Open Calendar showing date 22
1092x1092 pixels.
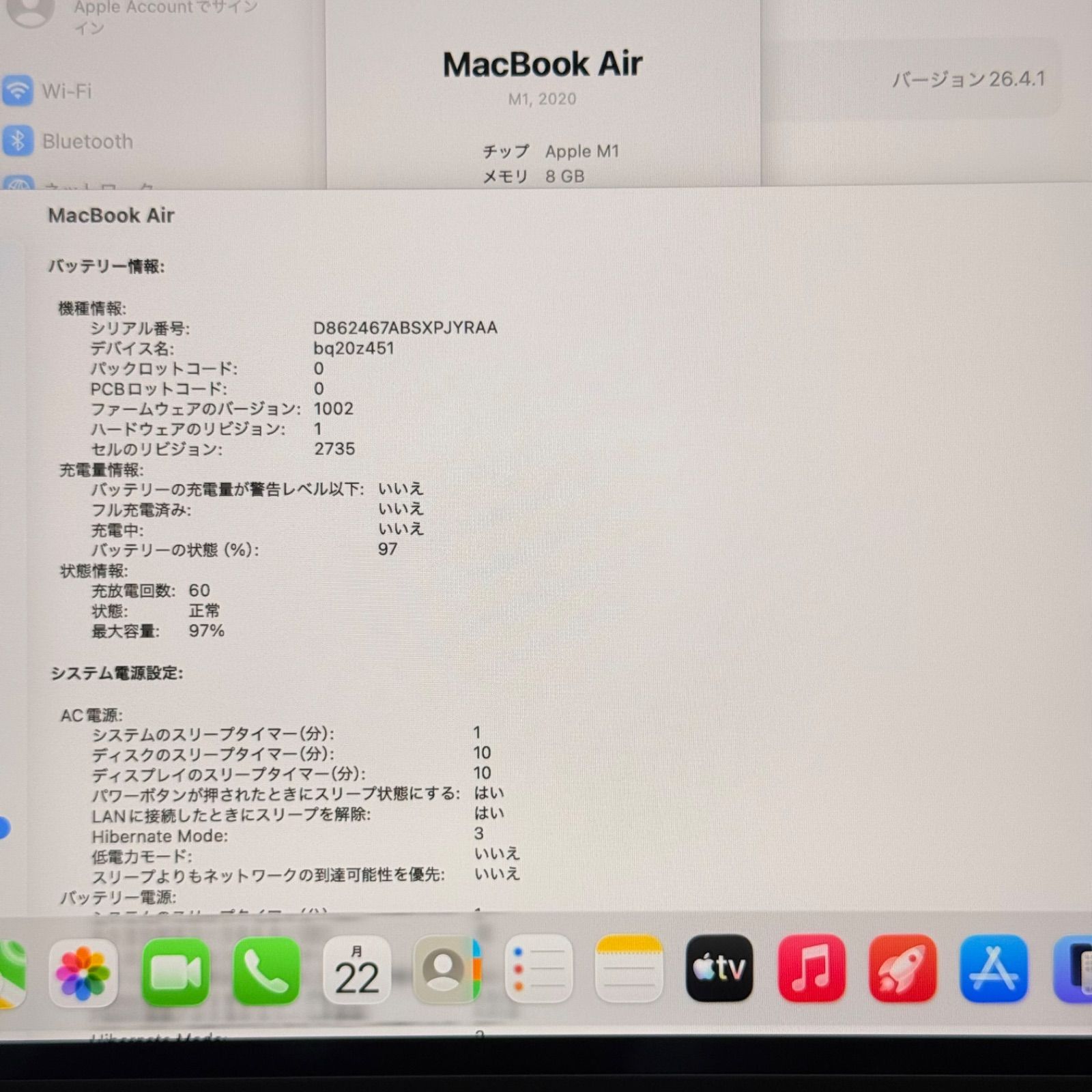(357, 971)
